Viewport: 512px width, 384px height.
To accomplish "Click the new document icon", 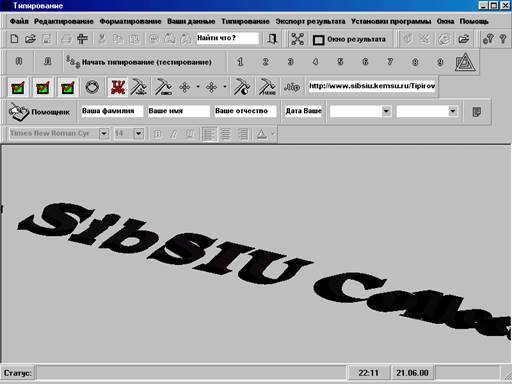I will (x=14, y=39).
